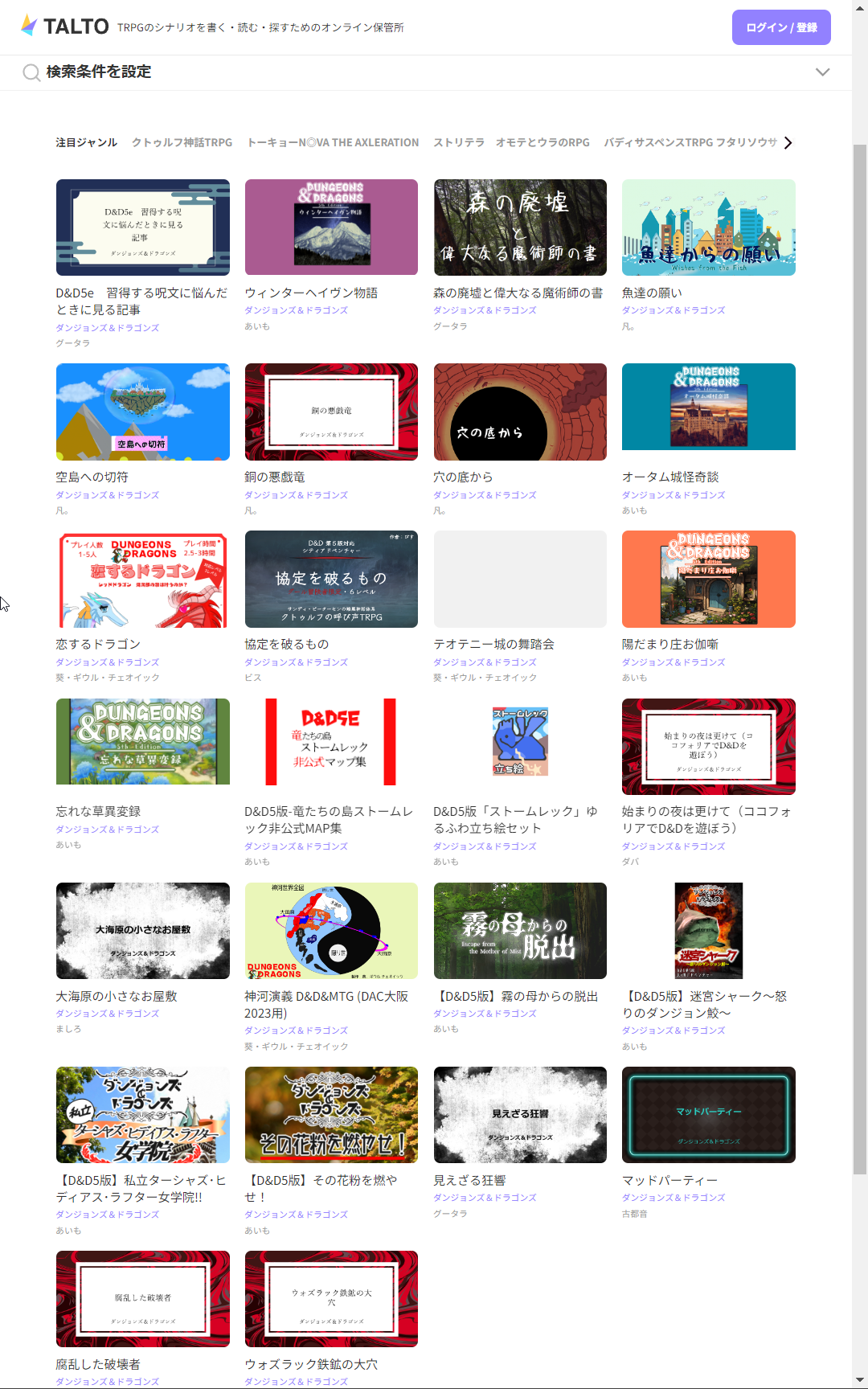Click author 古都音 under マッドパーティー

635,1214
